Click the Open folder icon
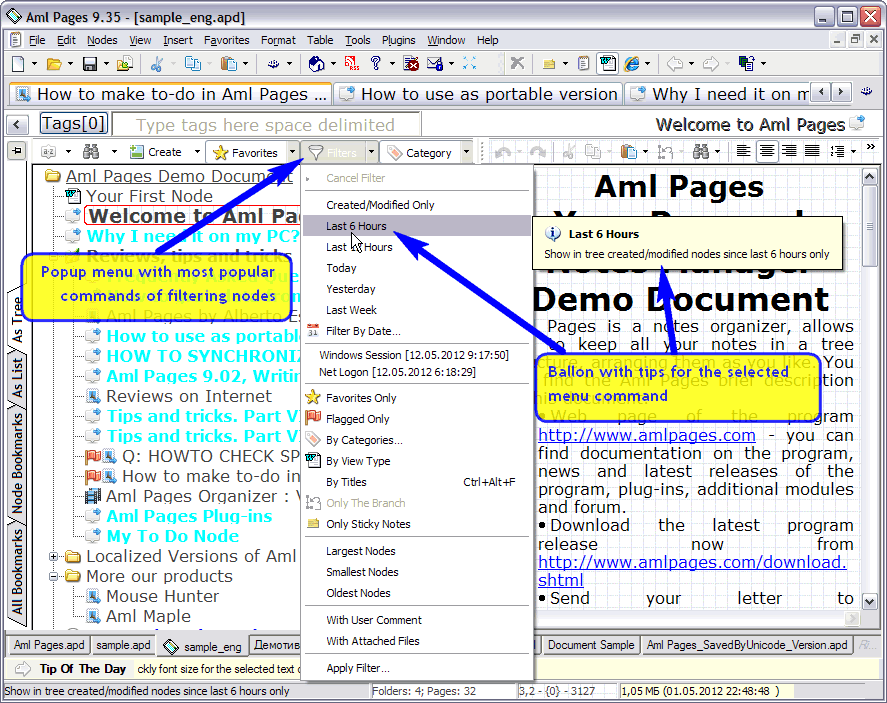 54,64
